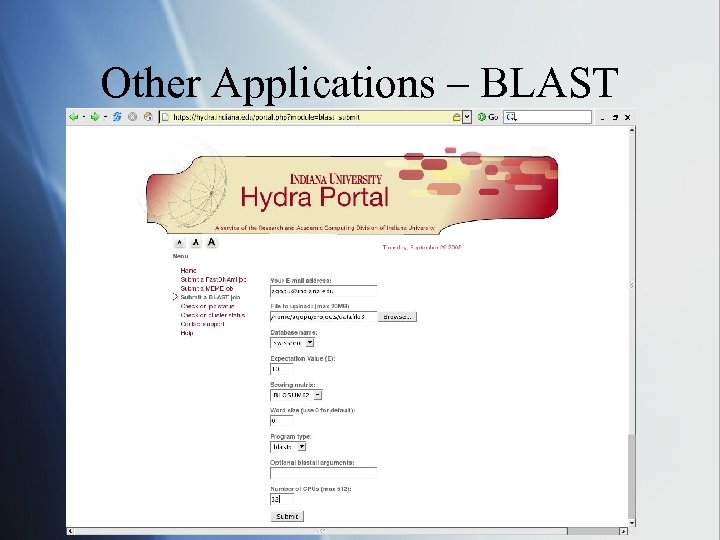Open Submit a FastDNAml job link
720x540 pixels.
(x=213, y=279)
